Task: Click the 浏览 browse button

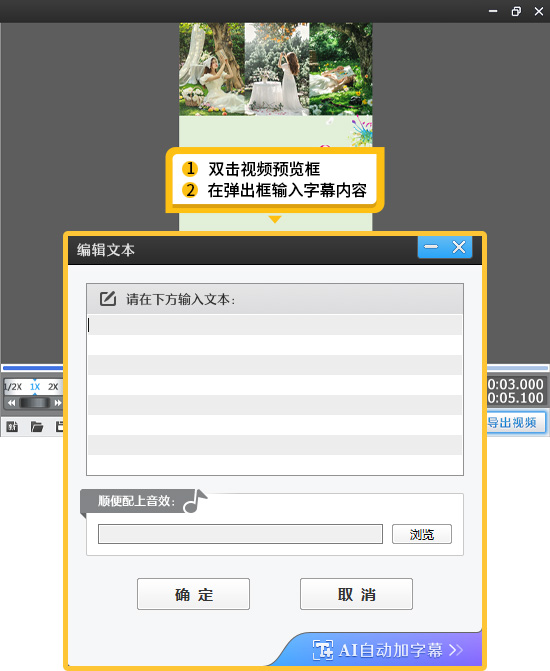Action: (422, 534)
